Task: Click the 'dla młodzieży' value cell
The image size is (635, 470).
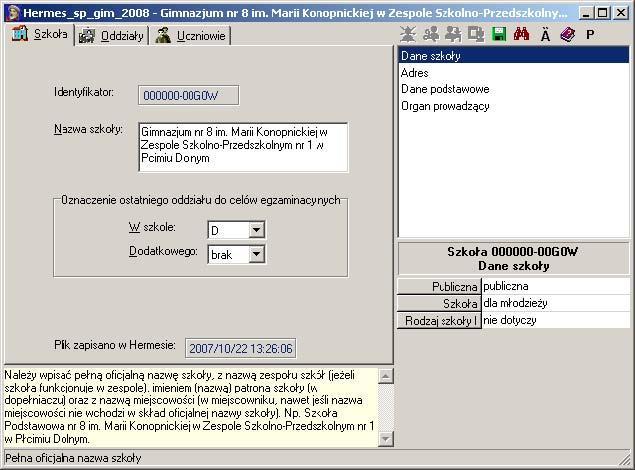Action: (x=556, y=303)
